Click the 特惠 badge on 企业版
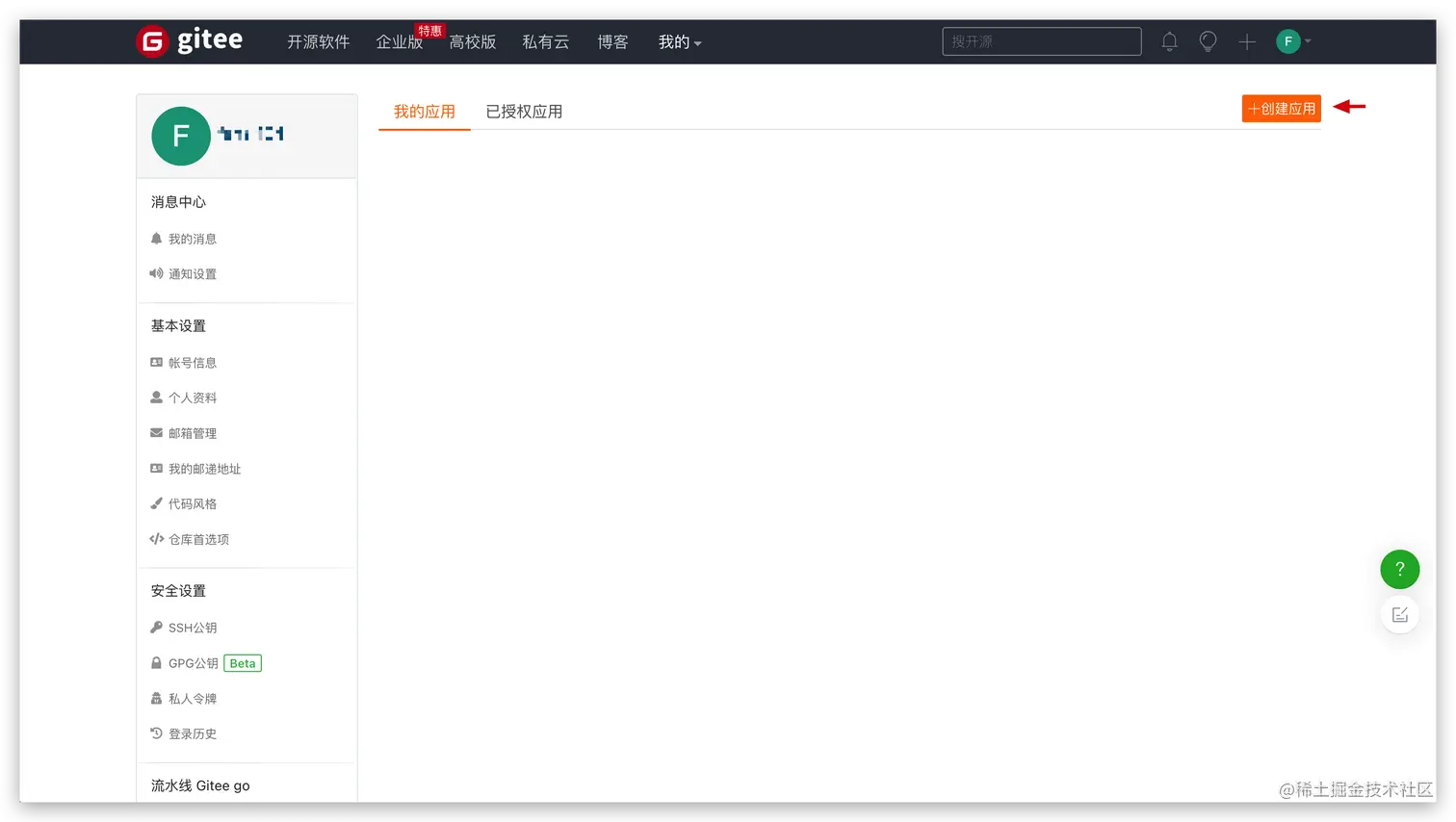The image size is (1456, 822). pyautogui.click(x=429, y=31)
